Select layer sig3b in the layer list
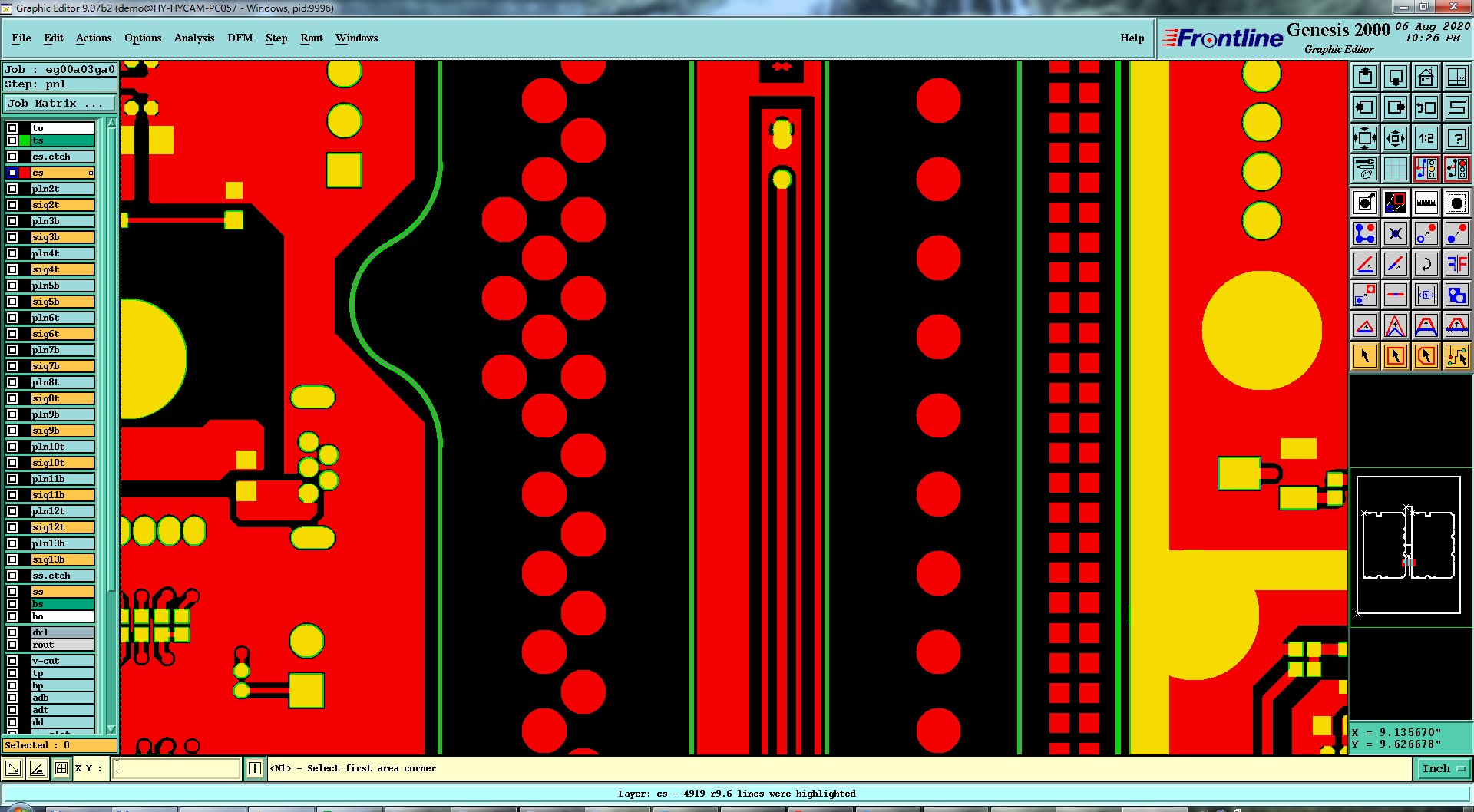The width and height of the screenshot is (1474, 812). [63, 237]
